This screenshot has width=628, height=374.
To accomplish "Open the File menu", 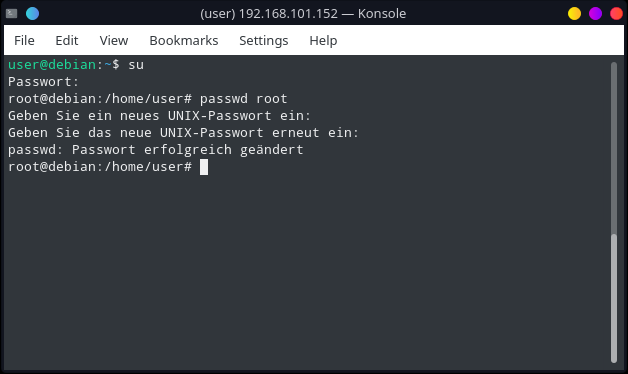I will (24, 40).
